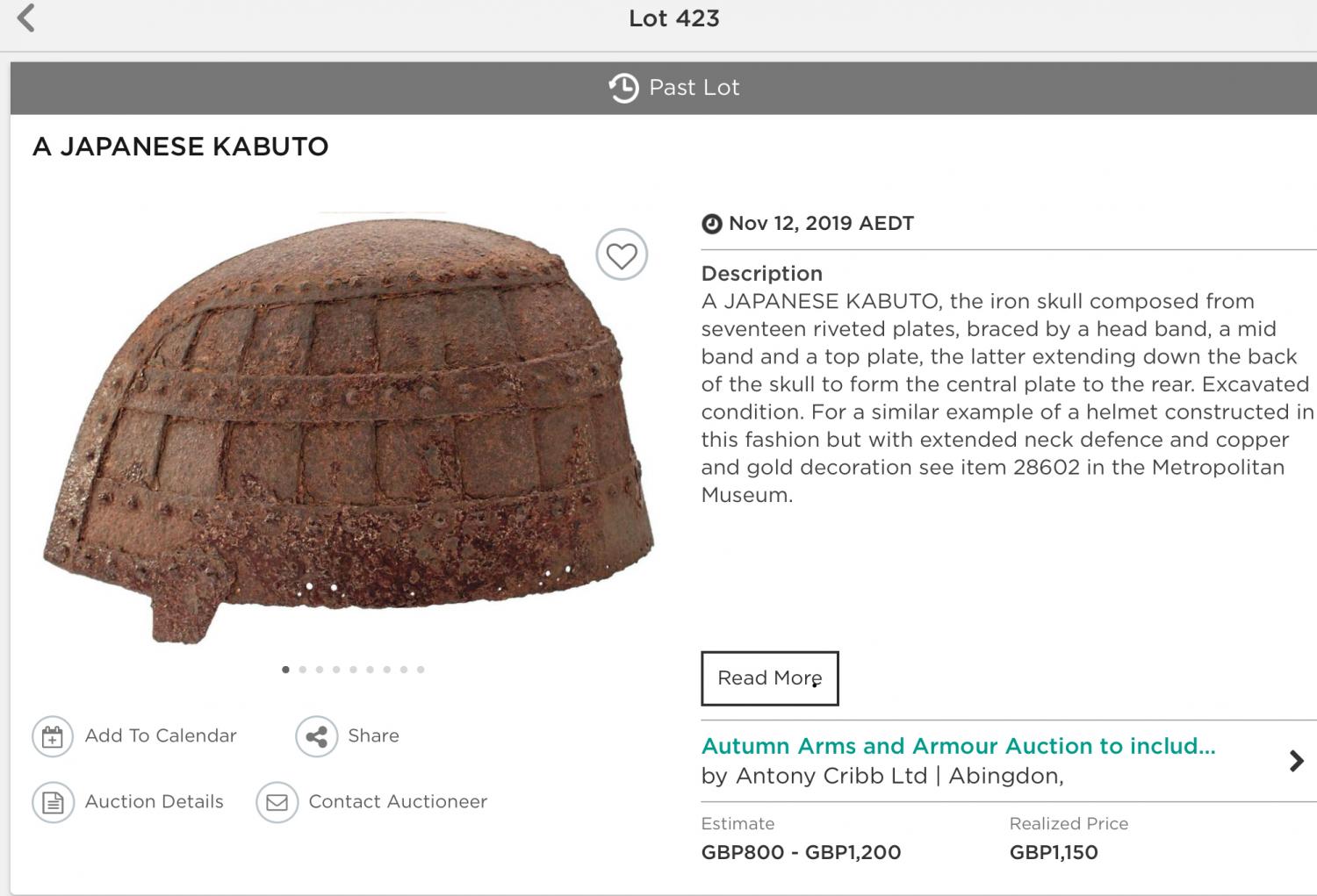Click the back arrow icon

coord(26,18)
